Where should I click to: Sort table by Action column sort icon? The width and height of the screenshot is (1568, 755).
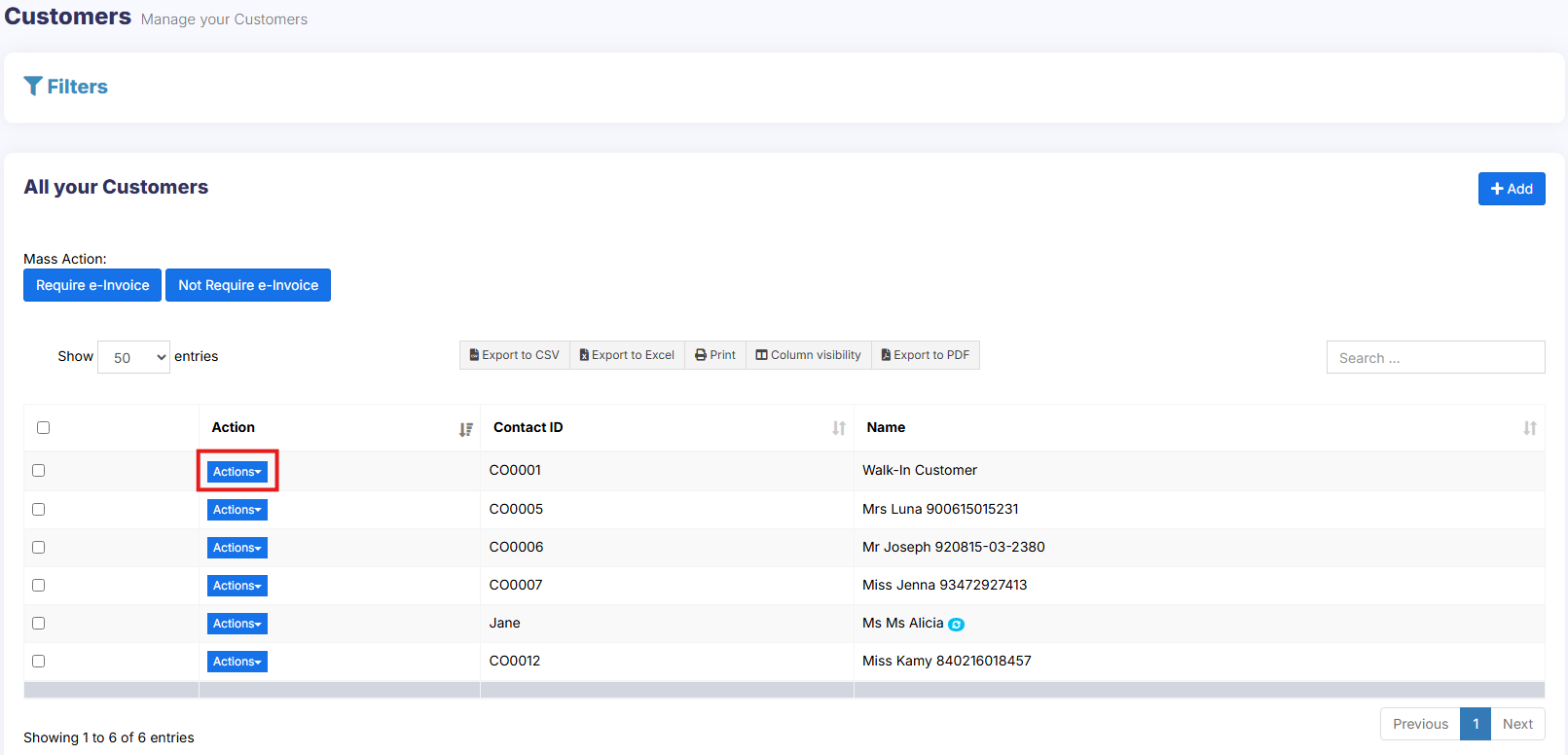click(x=466, y=429)
